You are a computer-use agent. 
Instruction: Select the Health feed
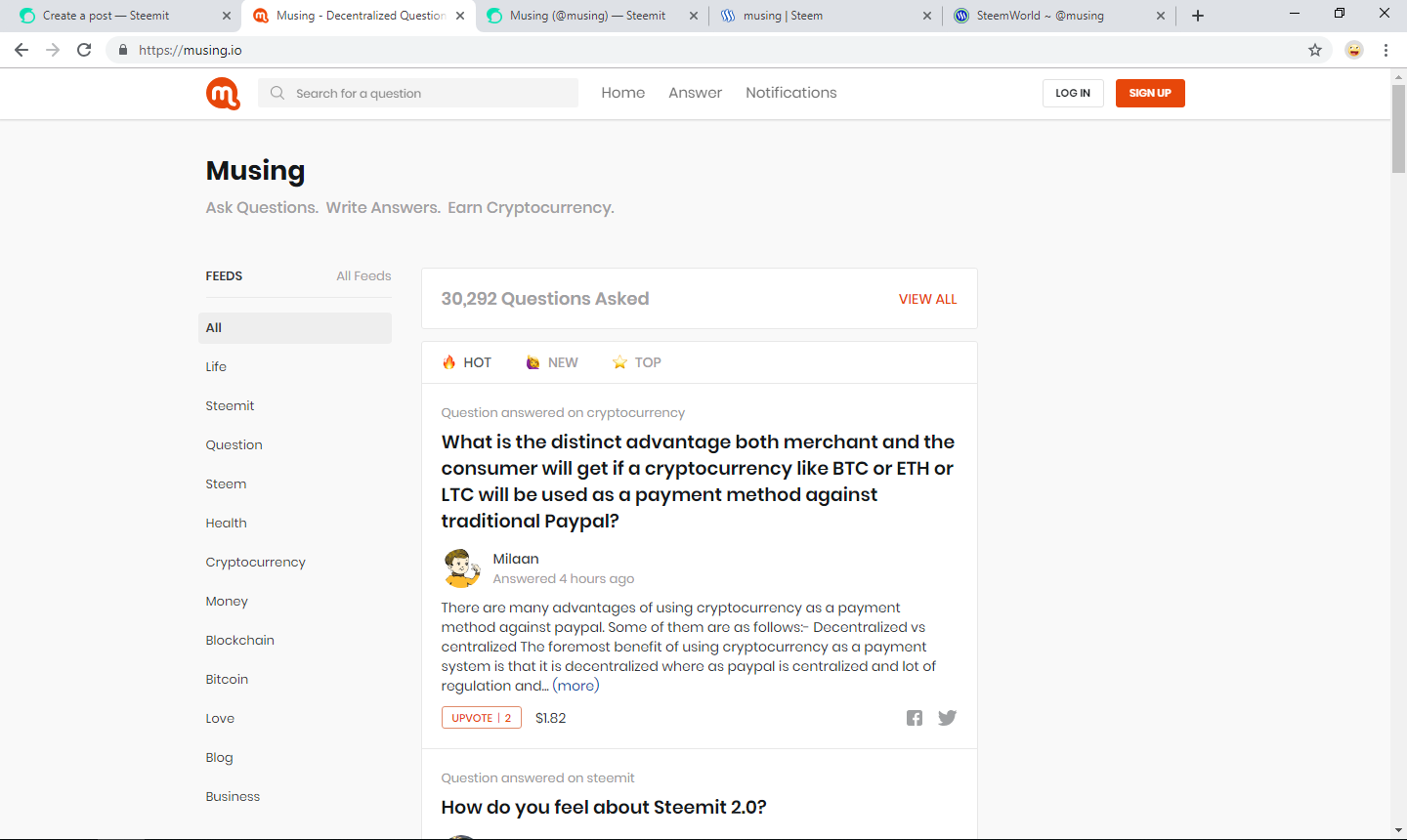click(226, 524)
